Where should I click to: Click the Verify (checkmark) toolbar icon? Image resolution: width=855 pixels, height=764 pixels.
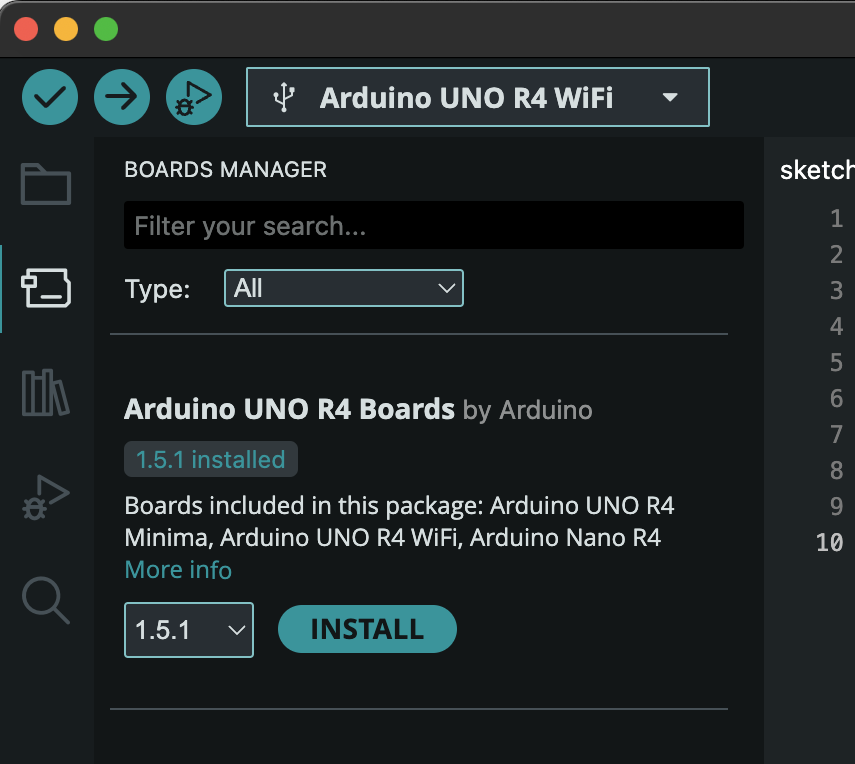(x=49, y=96)
